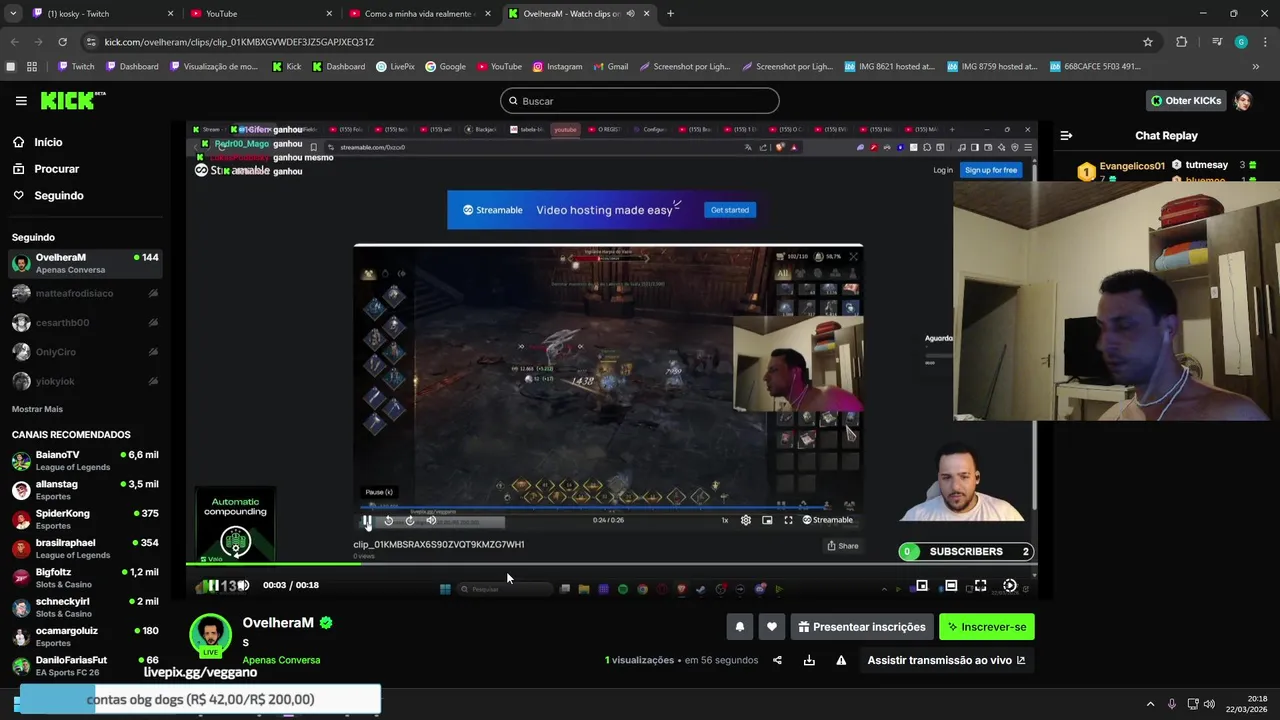Toggle notification bell for OvelheraM

740,627
